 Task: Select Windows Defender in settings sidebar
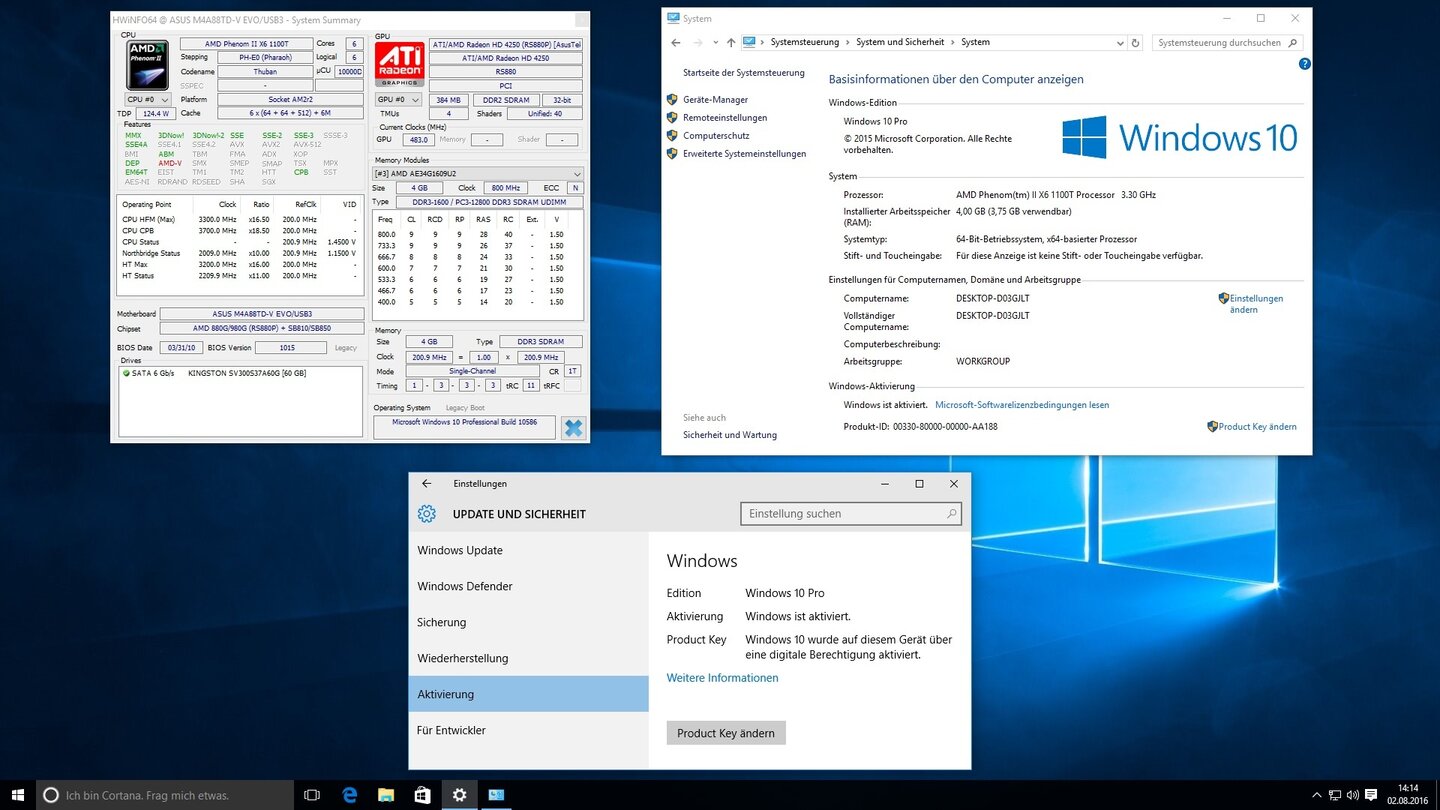point(529,586)
